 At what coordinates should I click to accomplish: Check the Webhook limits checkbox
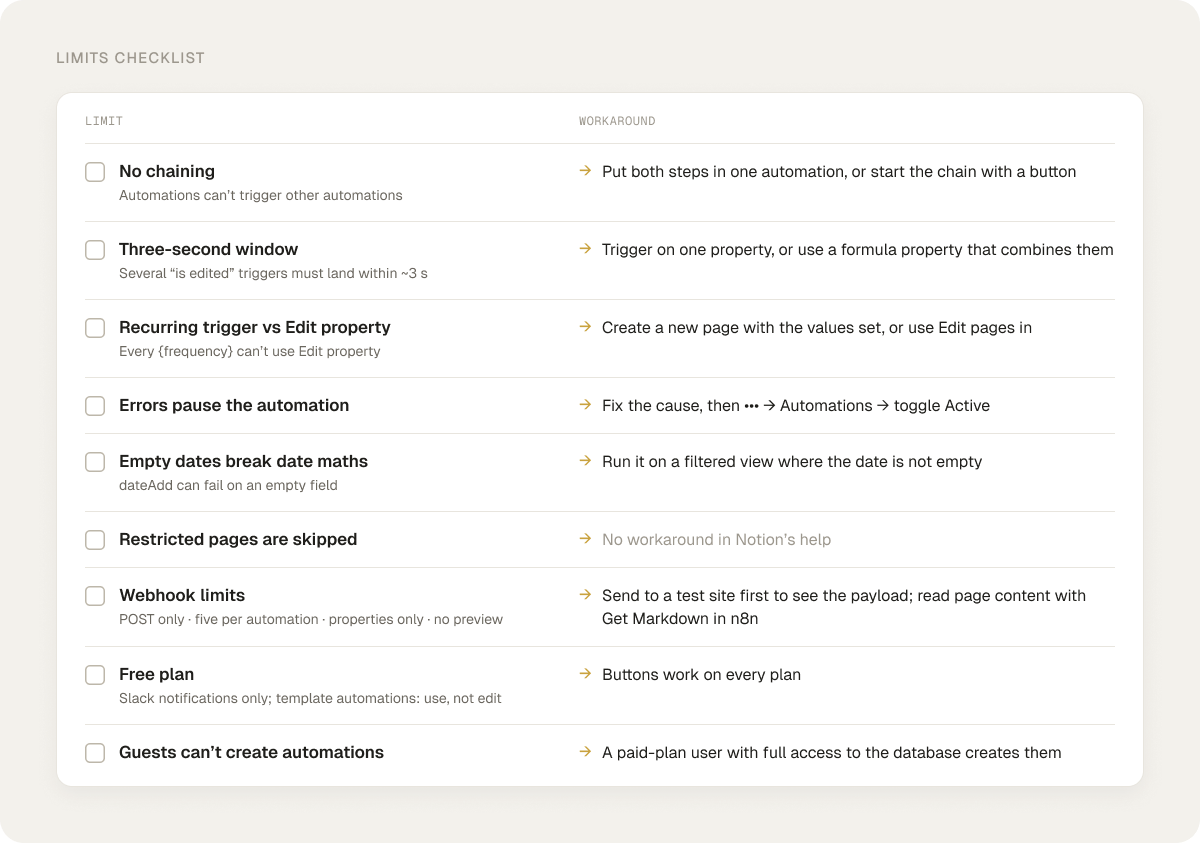coord(95,596)
